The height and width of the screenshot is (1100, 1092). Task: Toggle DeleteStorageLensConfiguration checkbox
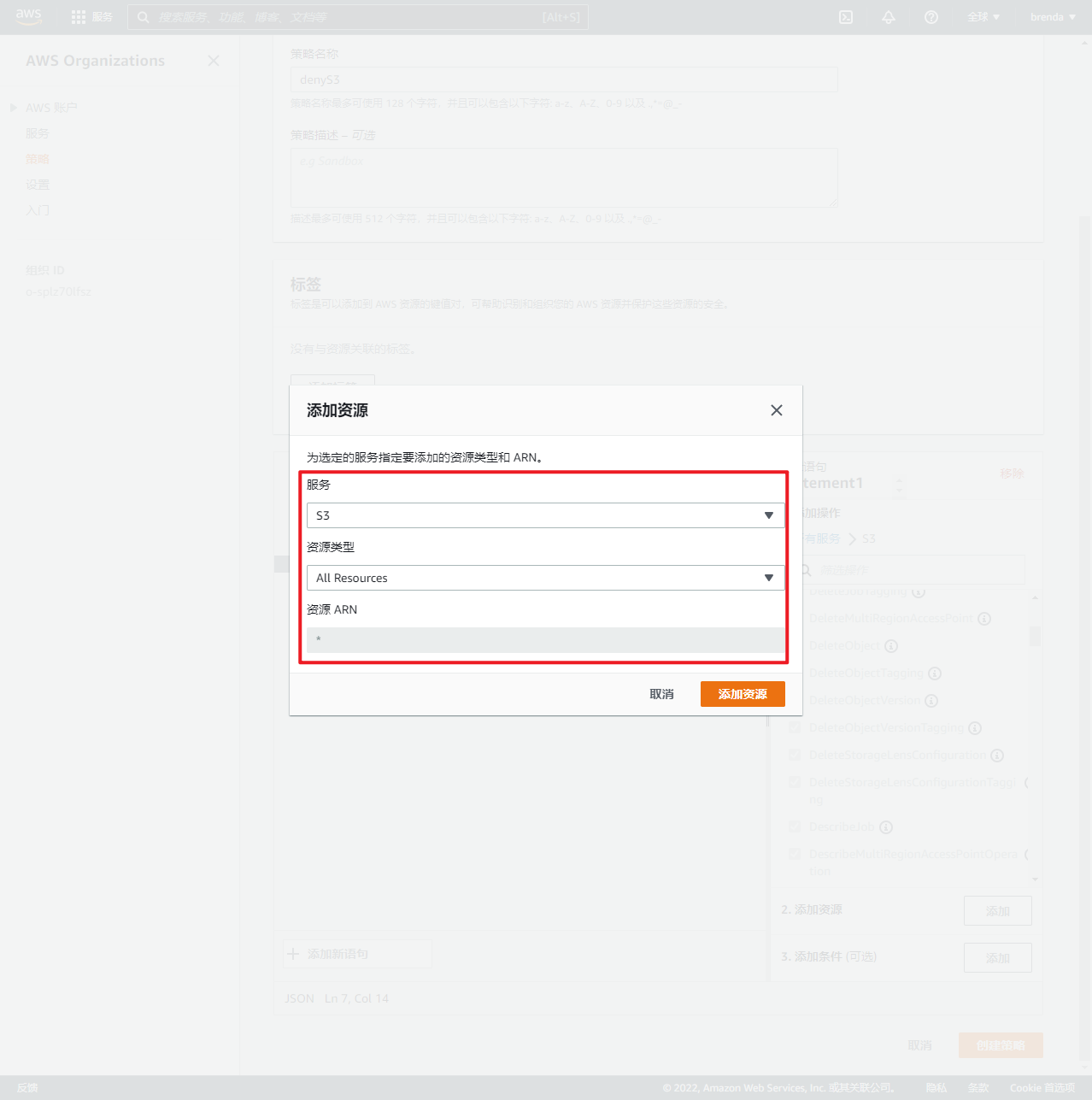795,755
